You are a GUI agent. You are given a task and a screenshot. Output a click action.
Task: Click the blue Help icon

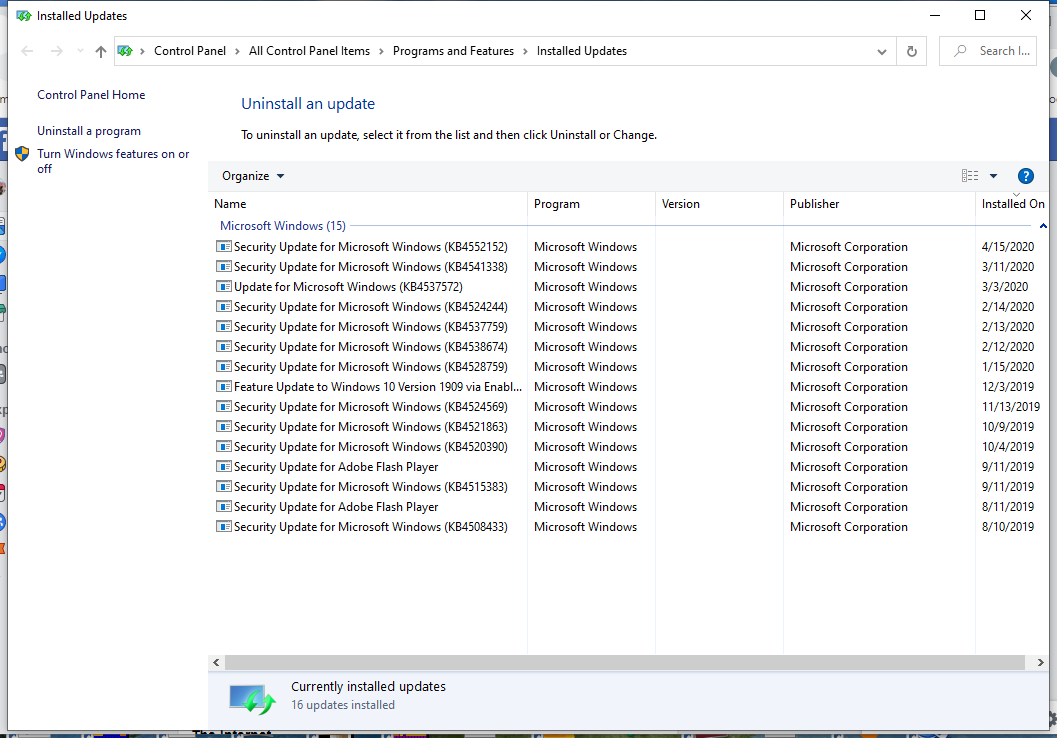pyautogui.click(x=1025, y=176)
